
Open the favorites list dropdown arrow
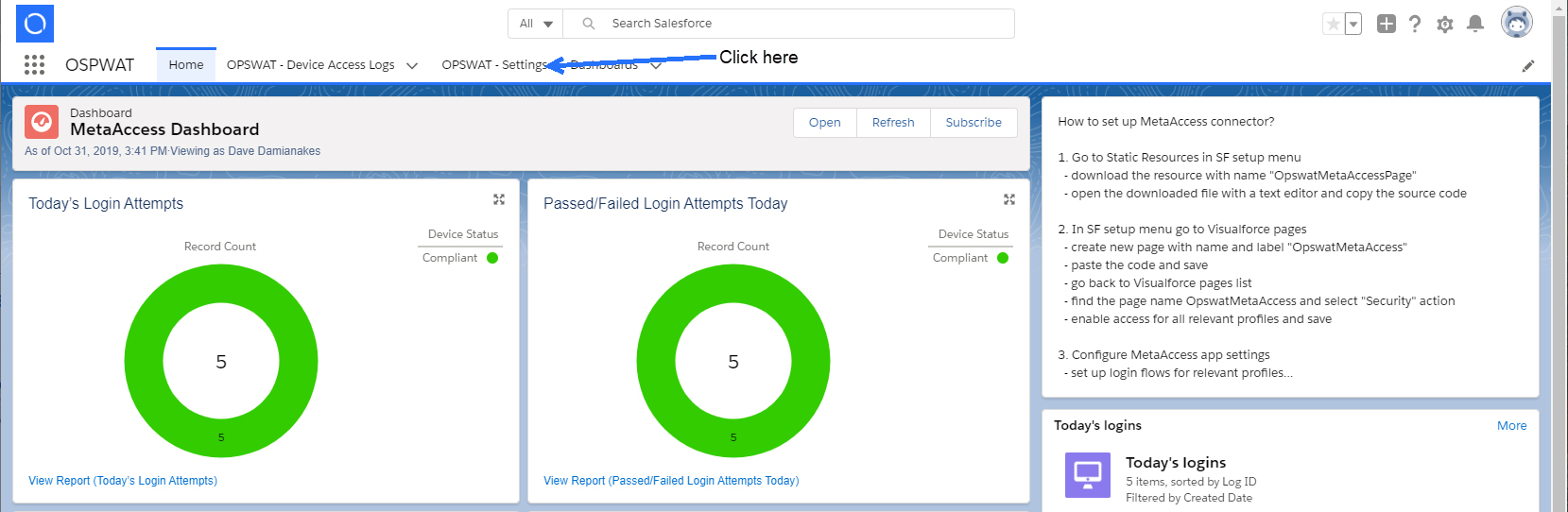(1353, 25)
